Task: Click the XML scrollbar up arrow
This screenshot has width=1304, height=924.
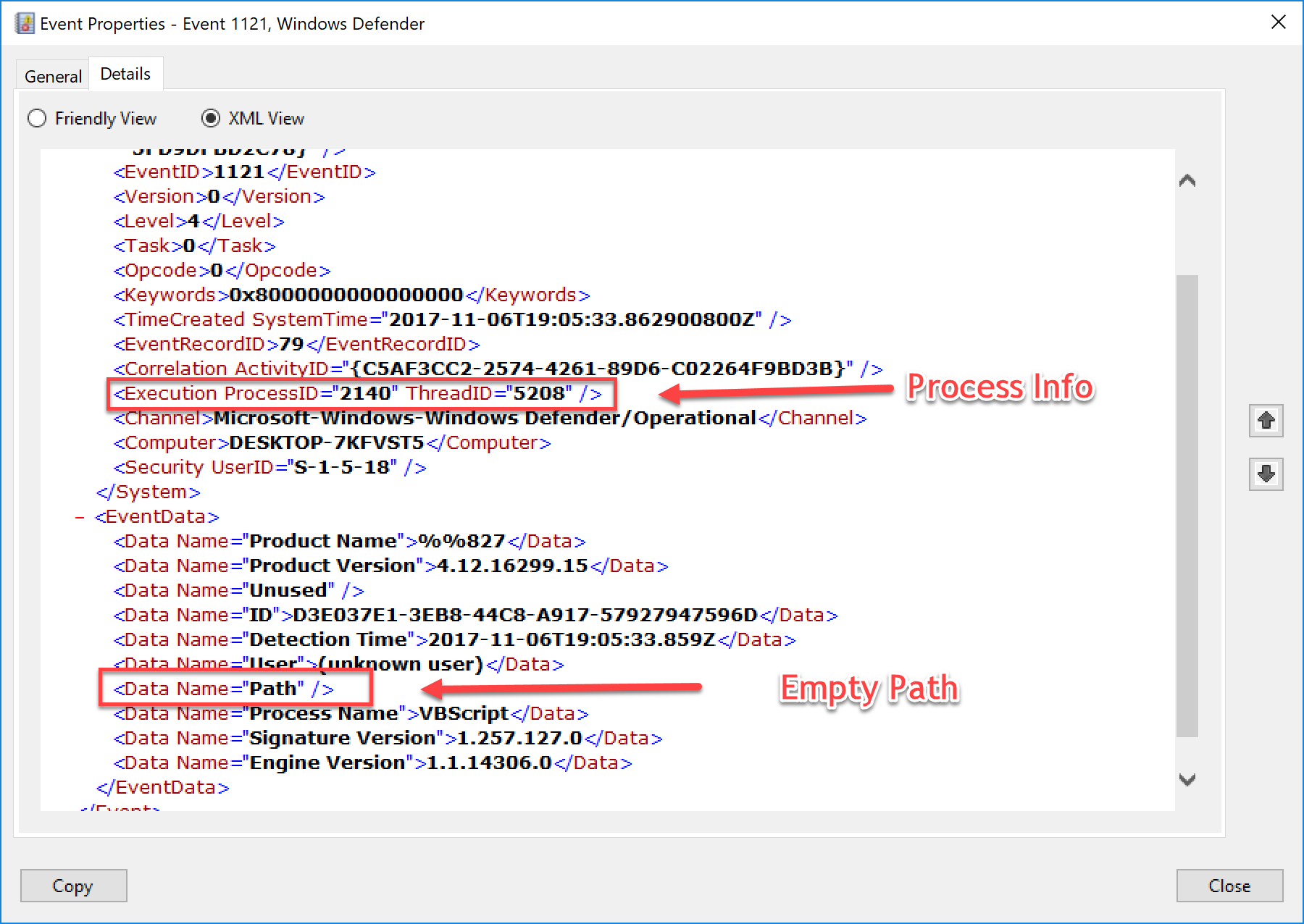Action: coord(1187,180)
